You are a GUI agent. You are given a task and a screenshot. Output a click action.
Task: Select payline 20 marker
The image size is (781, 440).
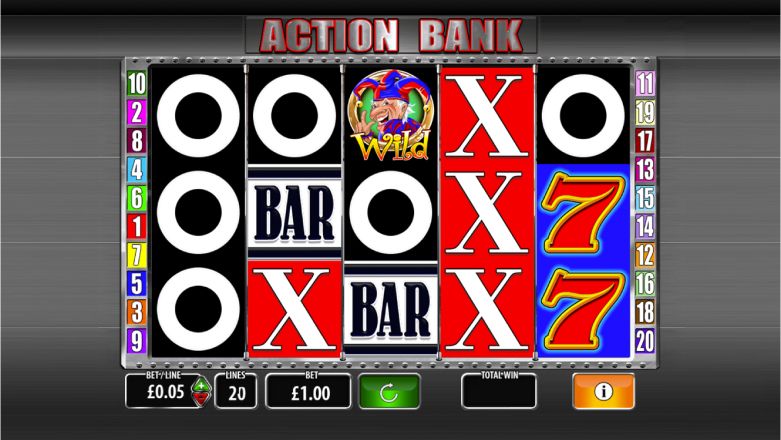click(645, 341)
